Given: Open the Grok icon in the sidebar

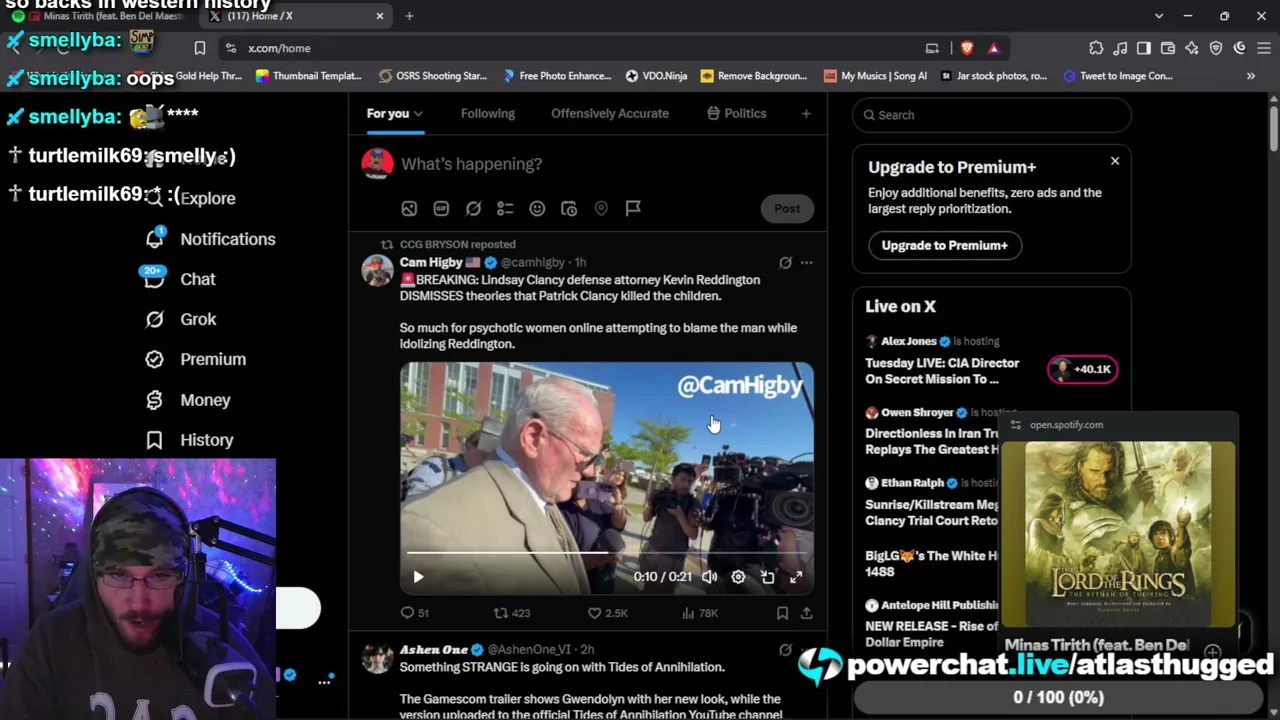Looking at the screenshot, I should [x=154, y=319].
